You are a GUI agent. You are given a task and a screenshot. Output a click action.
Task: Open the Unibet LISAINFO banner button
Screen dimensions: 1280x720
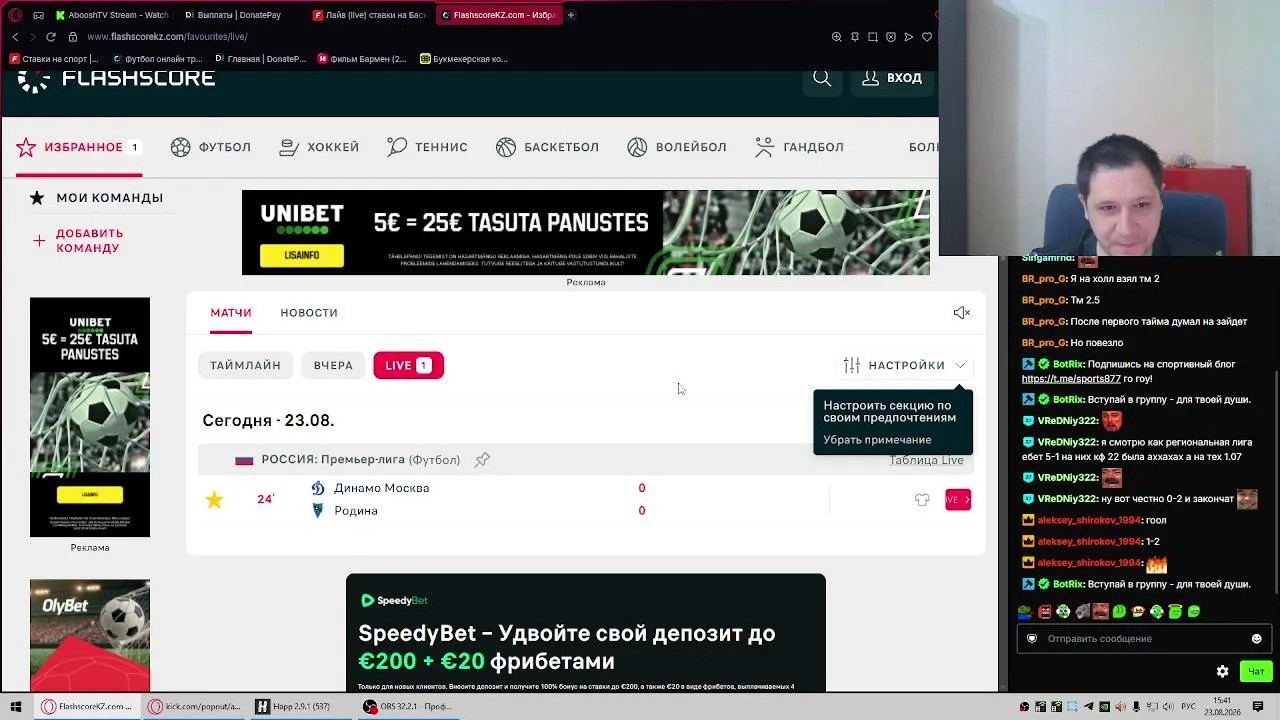pos(301,255)
